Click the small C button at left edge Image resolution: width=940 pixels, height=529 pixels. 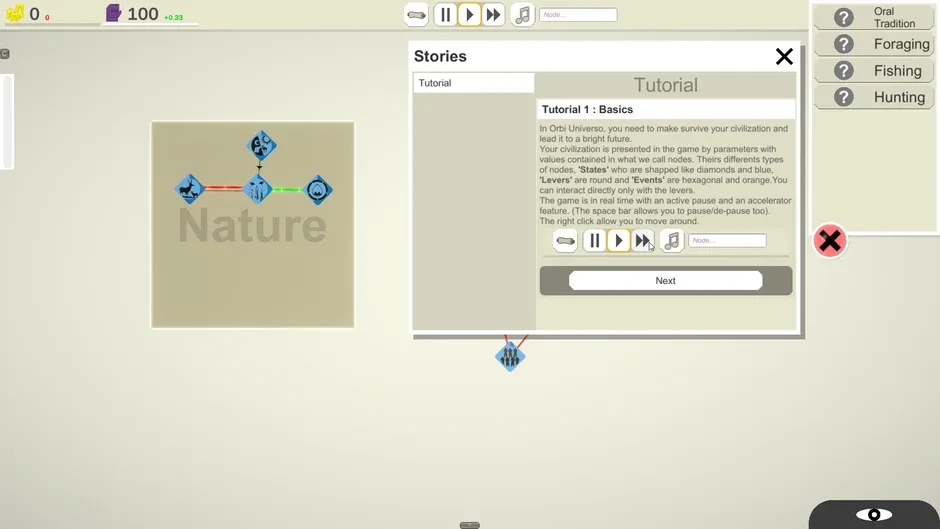(x=4, y=54)
